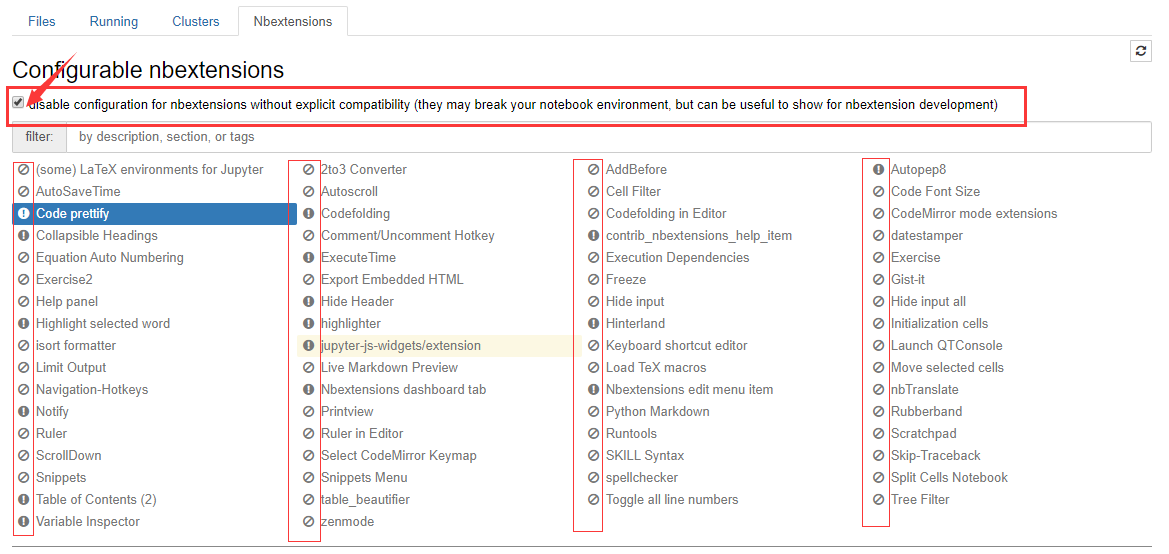Open Codefolding in Editor extension
The image size is (1169, 554).
pyautogui.click(x=667, y=214)
